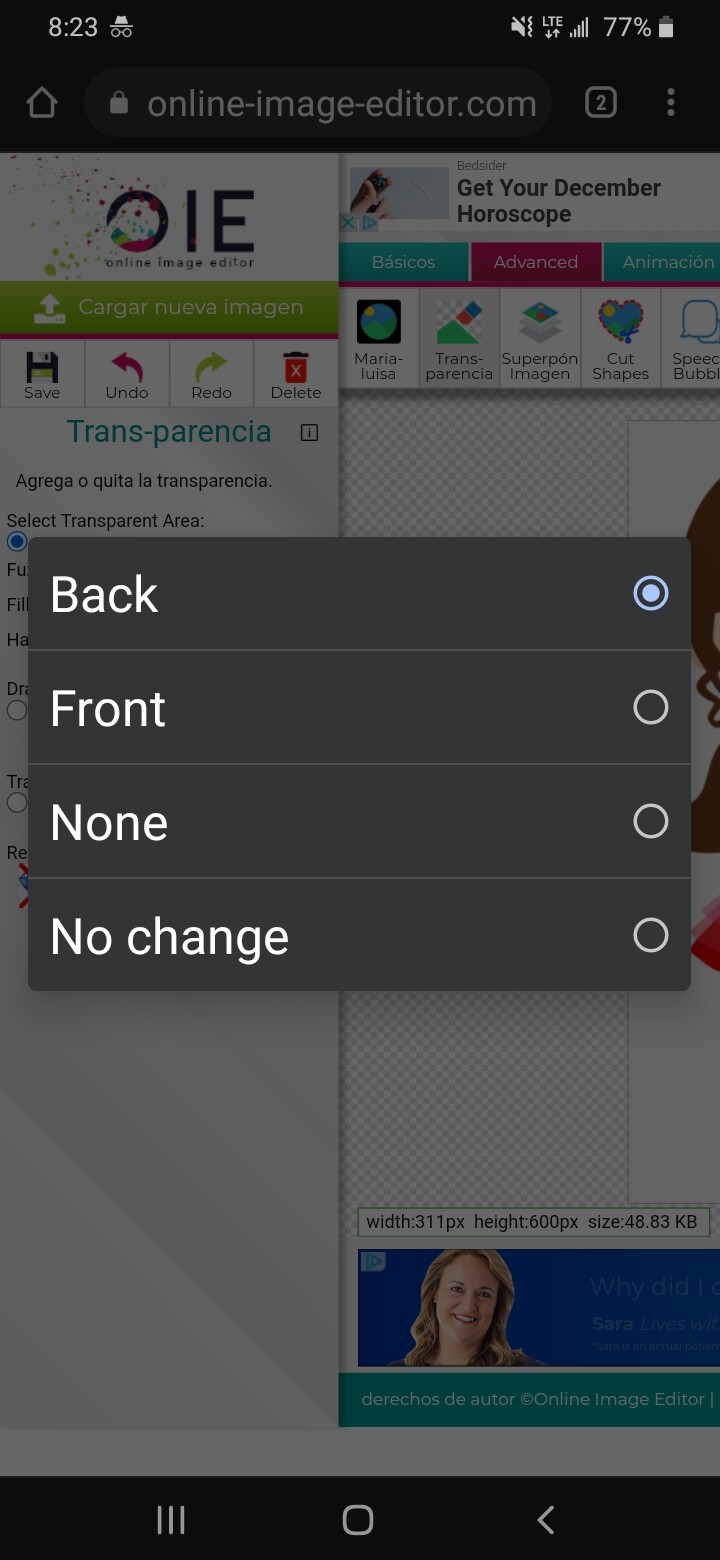The width and height of the screenshot is (720, 1560).
Task: Pick the No change option
Action: 650,936
